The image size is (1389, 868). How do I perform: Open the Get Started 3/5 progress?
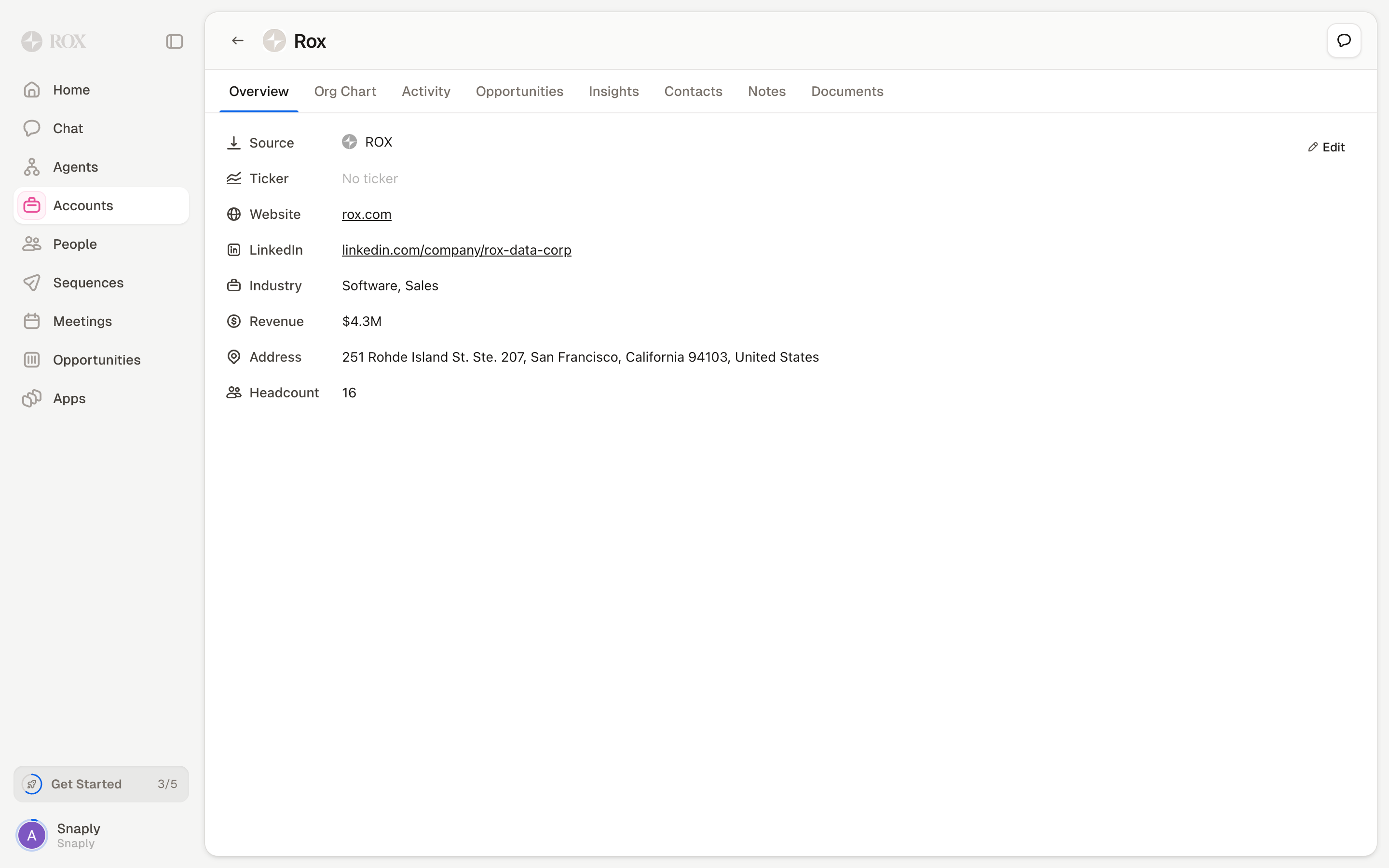[x=101, y=784]
